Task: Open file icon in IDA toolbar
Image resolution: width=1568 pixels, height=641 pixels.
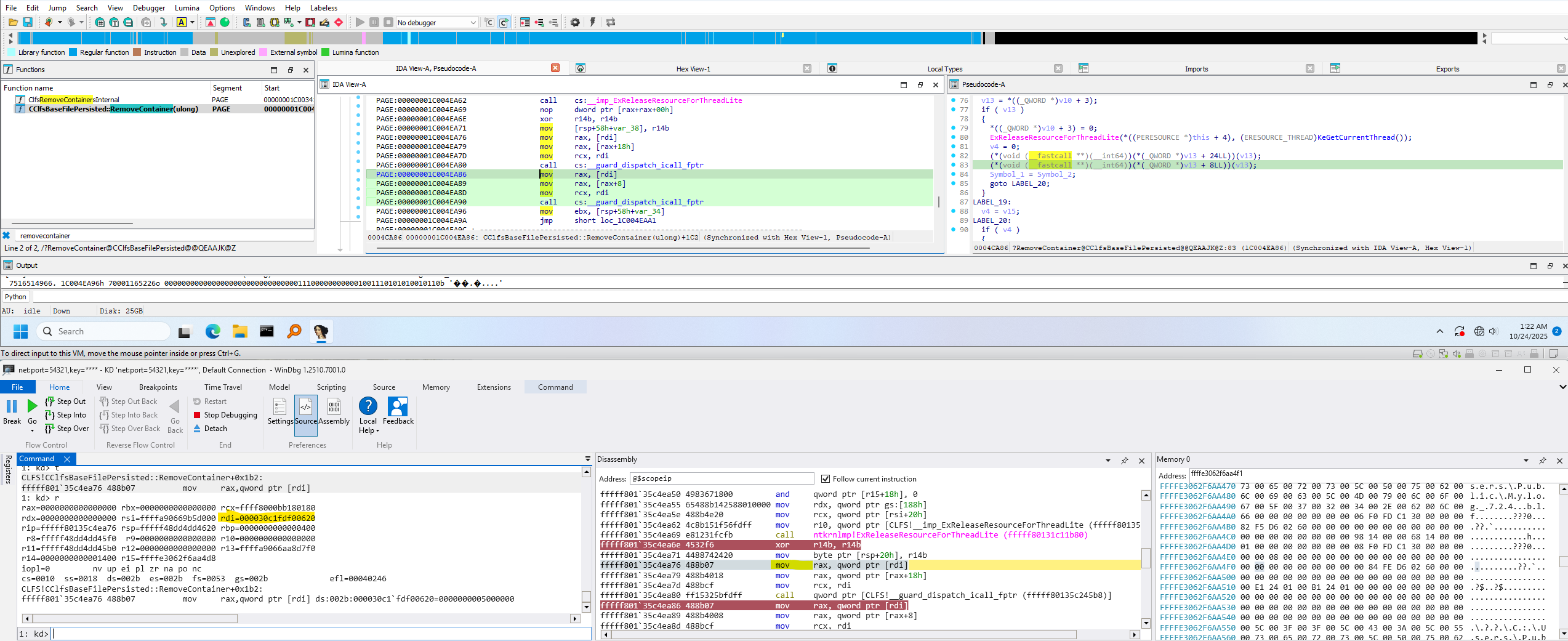Action: point(13,22)
